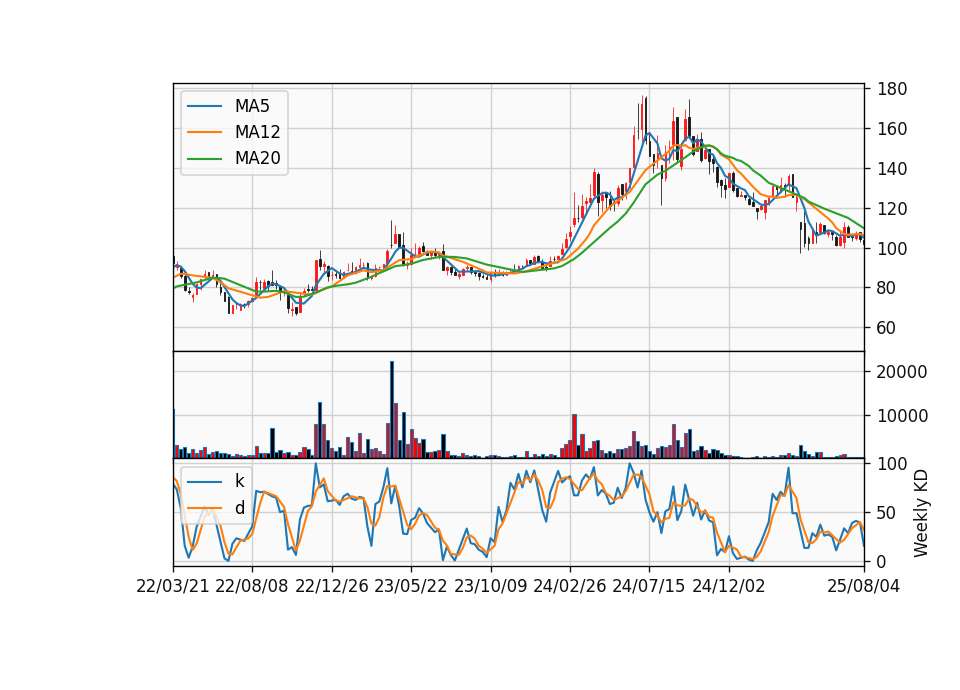Screen dimensions: 960x690
Task: Click the 160 price axis label
Action: (x=892, y=129)
